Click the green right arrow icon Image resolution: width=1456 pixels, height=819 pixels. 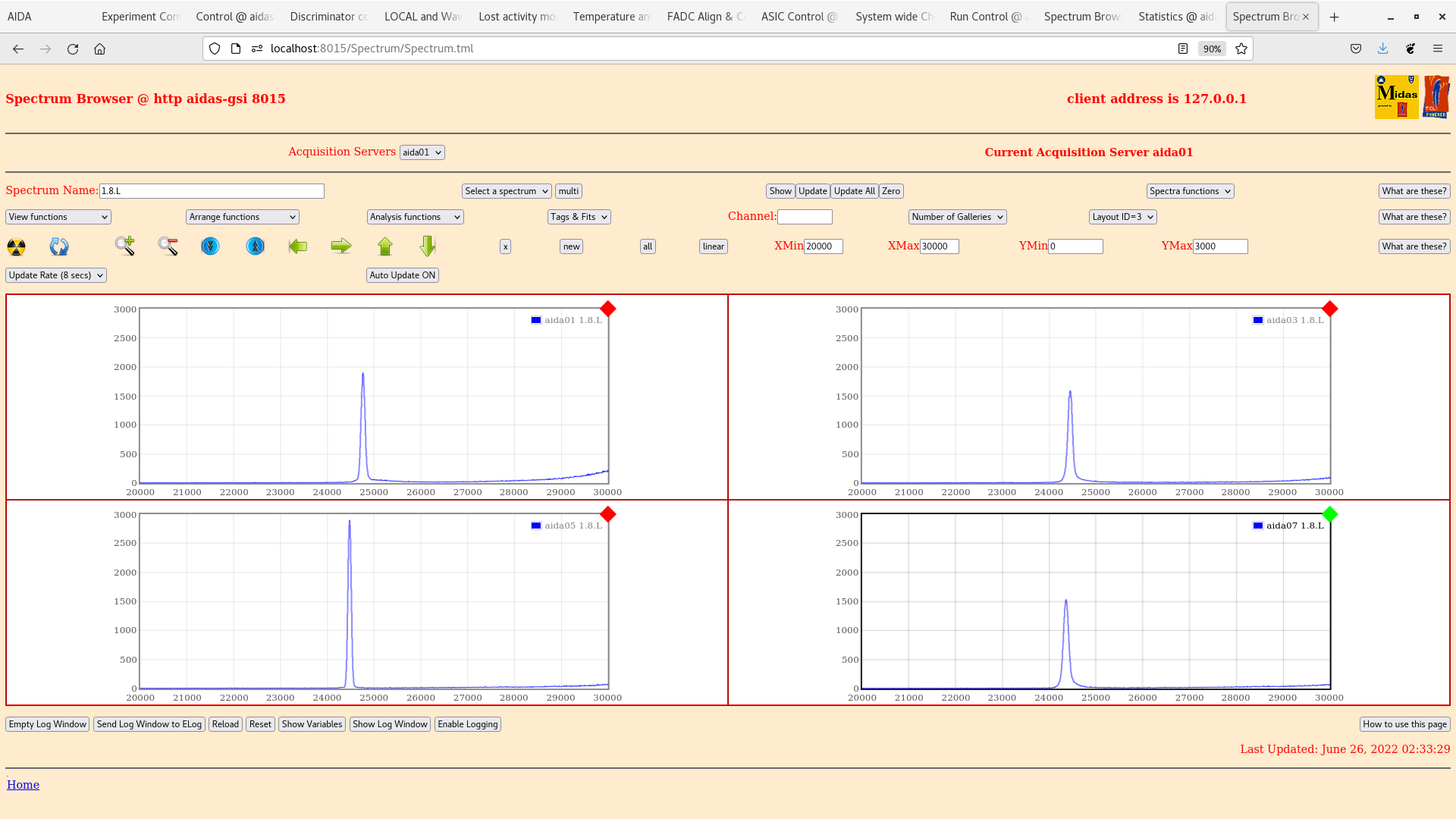pyautogui.click(x=341, y=246)
